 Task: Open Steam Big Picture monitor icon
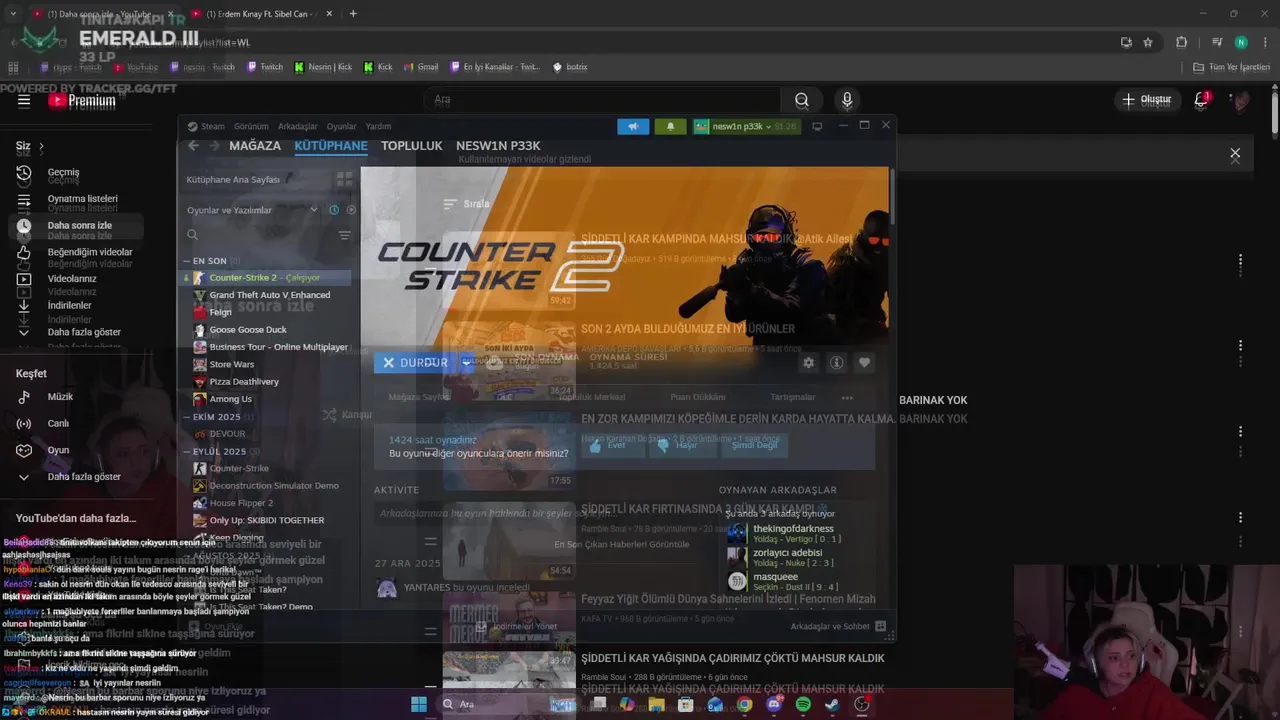[817, 126]
